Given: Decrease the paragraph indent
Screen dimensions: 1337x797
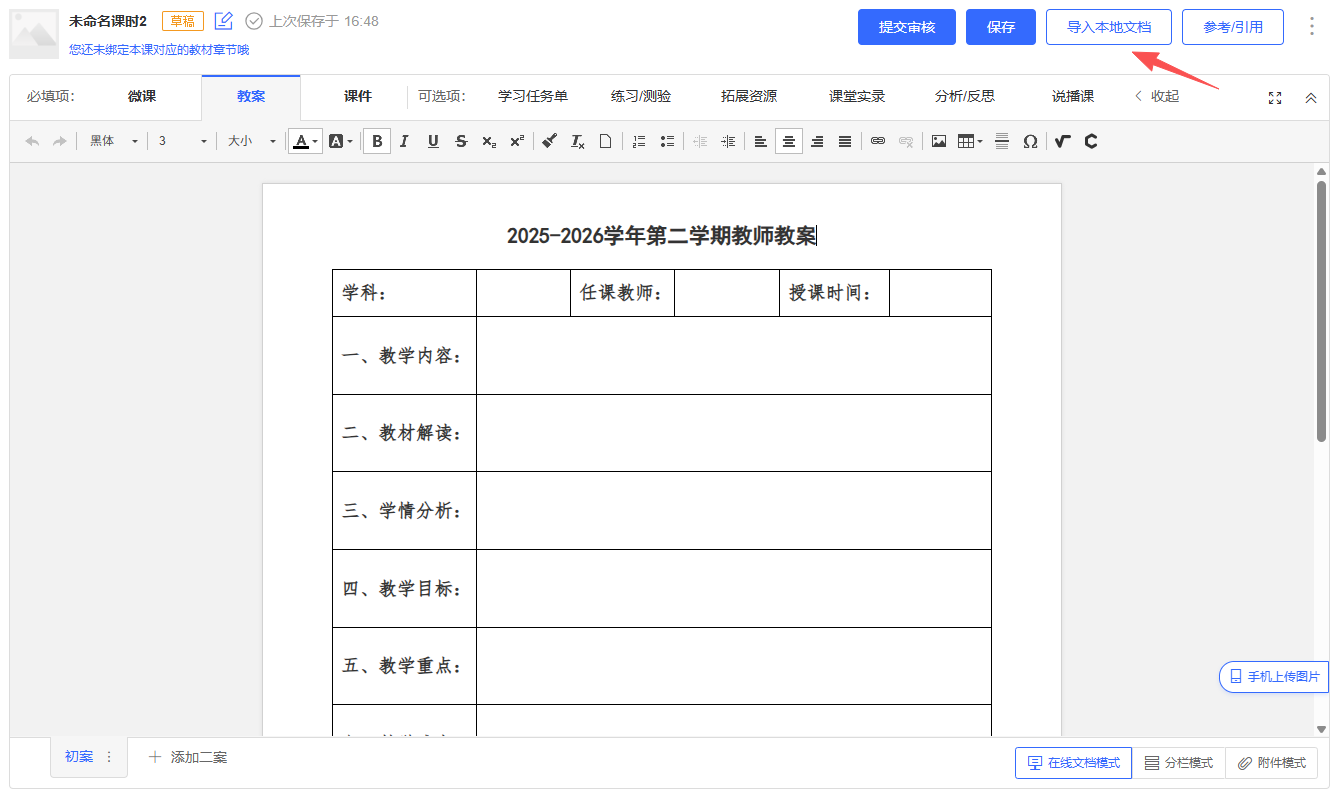Looking at the screenshot, I should pyautogui.click(x=700, y=142).
